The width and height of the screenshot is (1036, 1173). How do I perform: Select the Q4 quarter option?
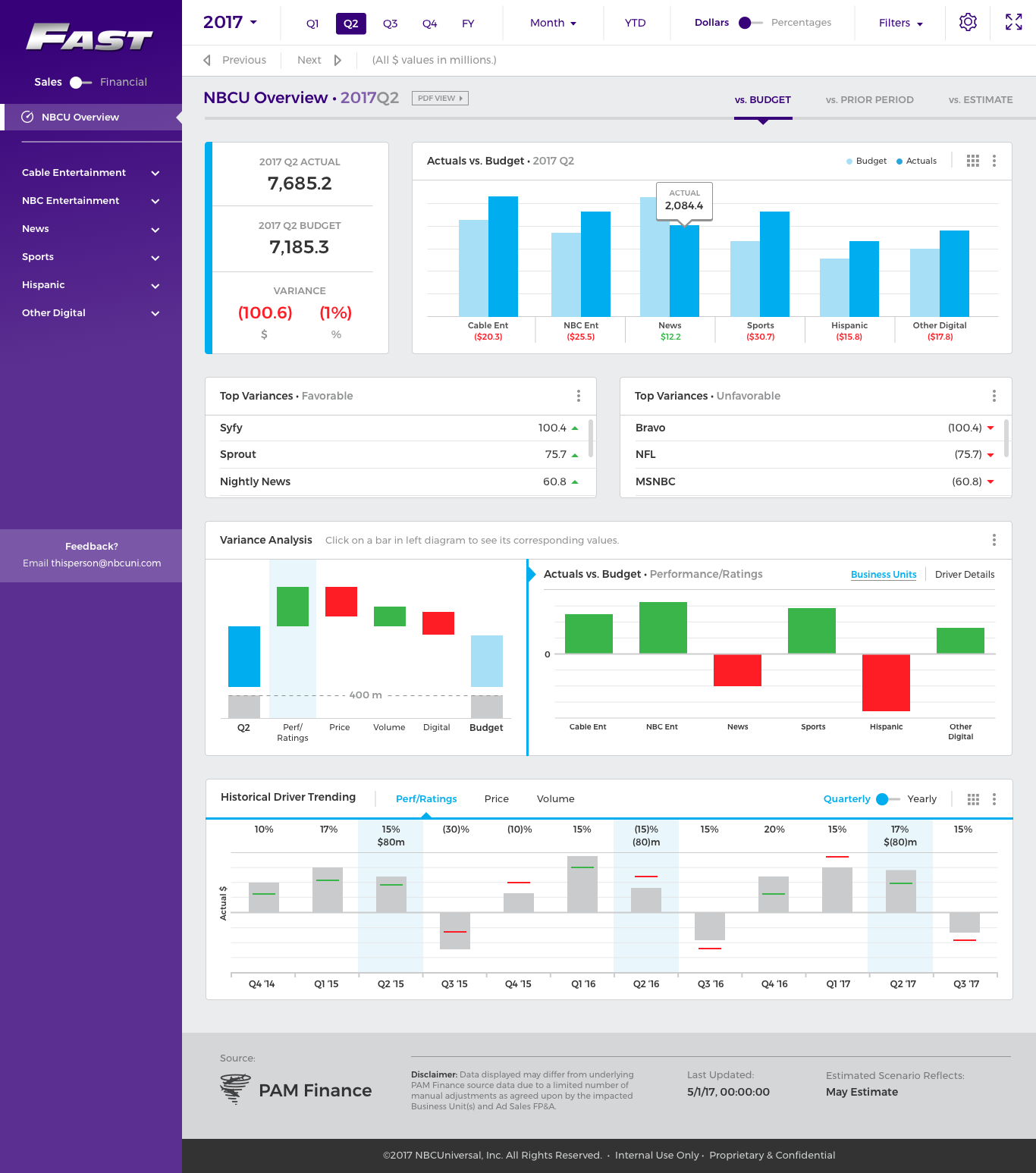coord(430,24)
